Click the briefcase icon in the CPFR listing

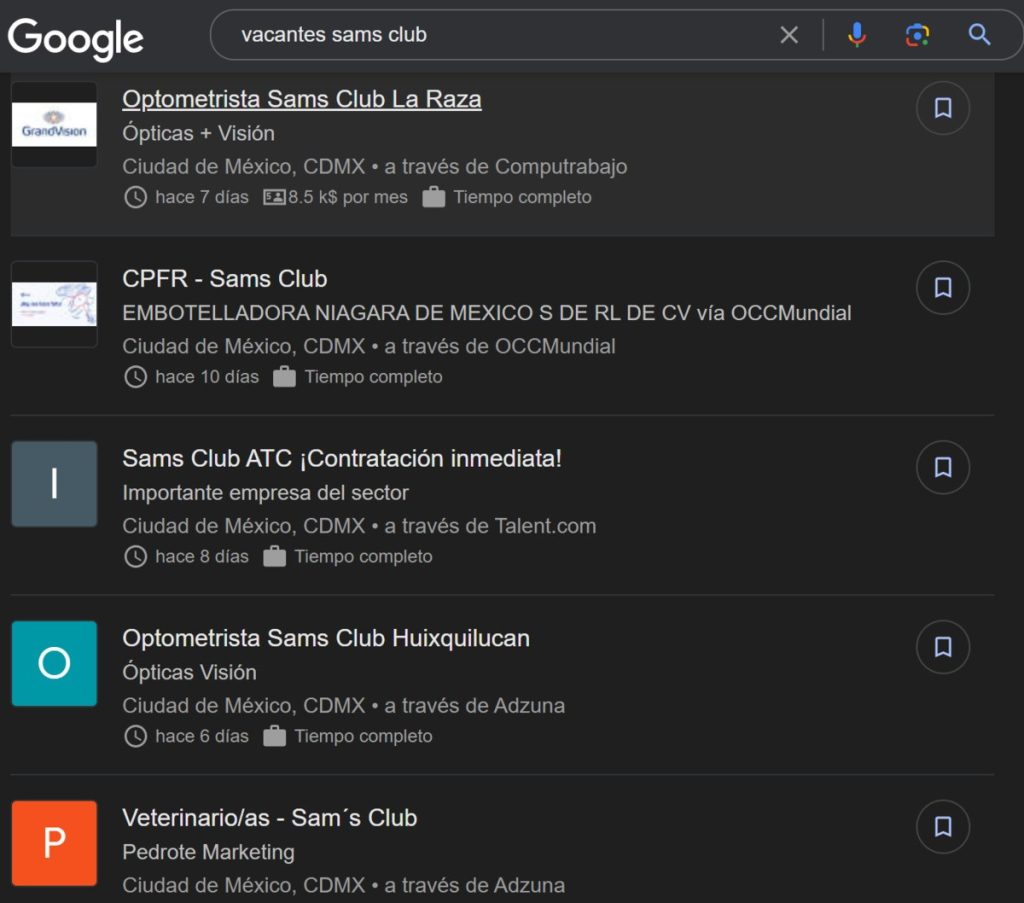click(x=284, y=377)
